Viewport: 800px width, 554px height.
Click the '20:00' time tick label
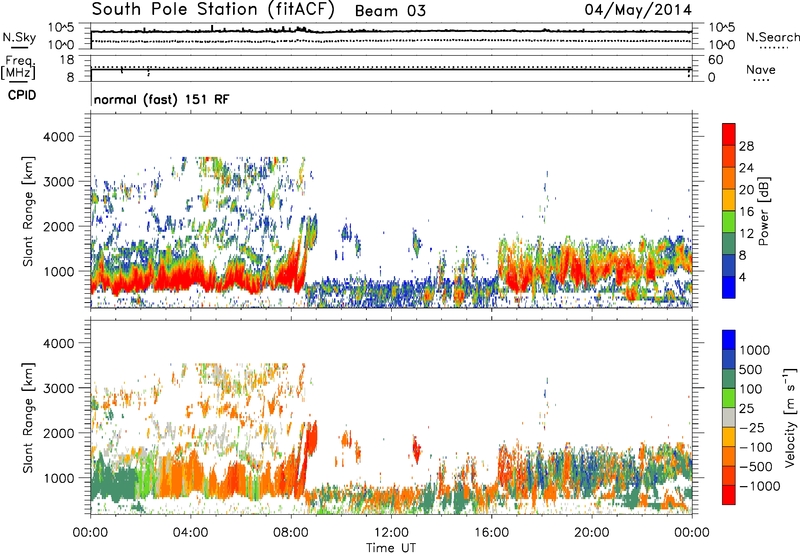[591, 533]
